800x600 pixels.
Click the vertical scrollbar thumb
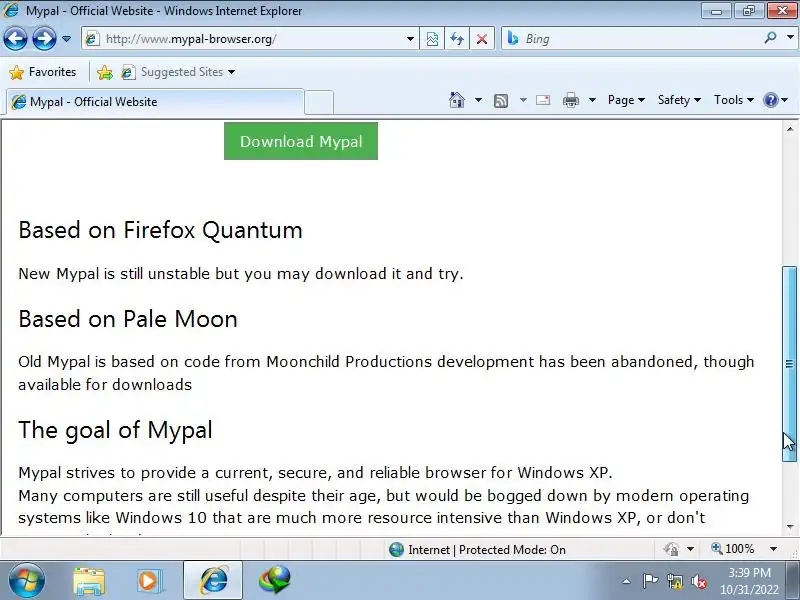point(789,363)
